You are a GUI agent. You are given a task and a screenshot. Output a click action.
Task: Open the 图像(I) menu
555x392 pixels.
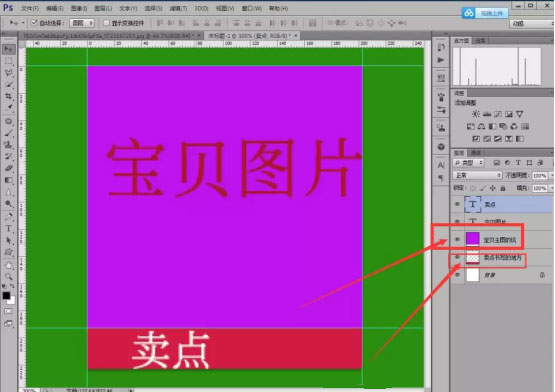point(79,8)
